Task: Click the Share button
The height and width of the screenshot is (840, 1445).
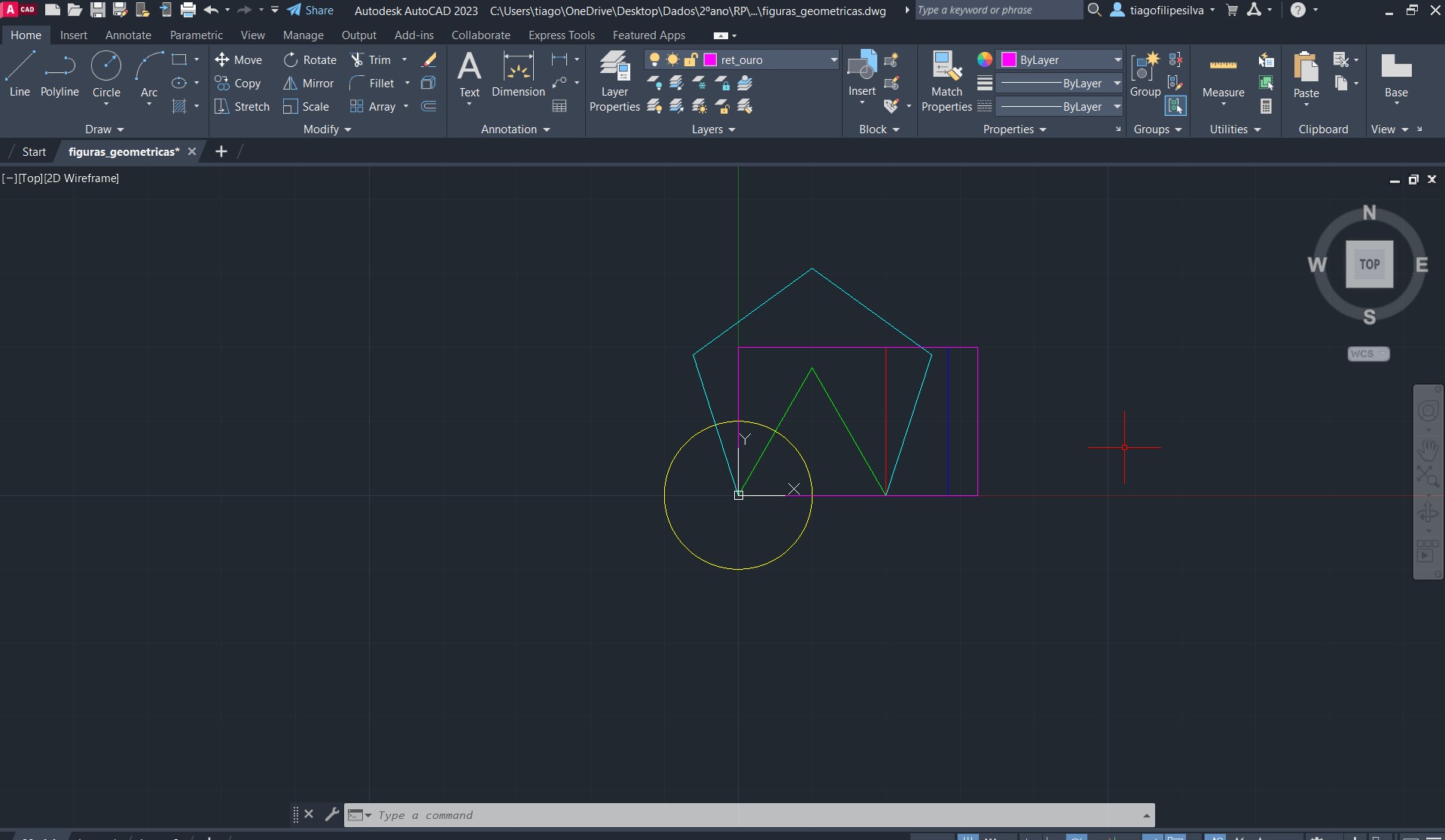Action: point(310,11)
